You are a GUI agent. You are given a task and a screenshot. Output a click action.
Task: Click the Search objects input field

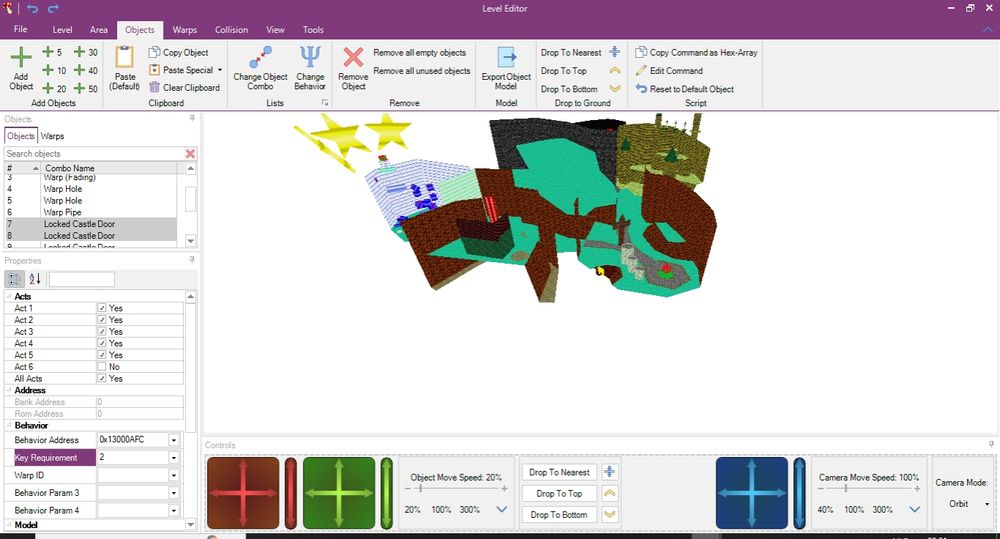[x=93, y=154]
